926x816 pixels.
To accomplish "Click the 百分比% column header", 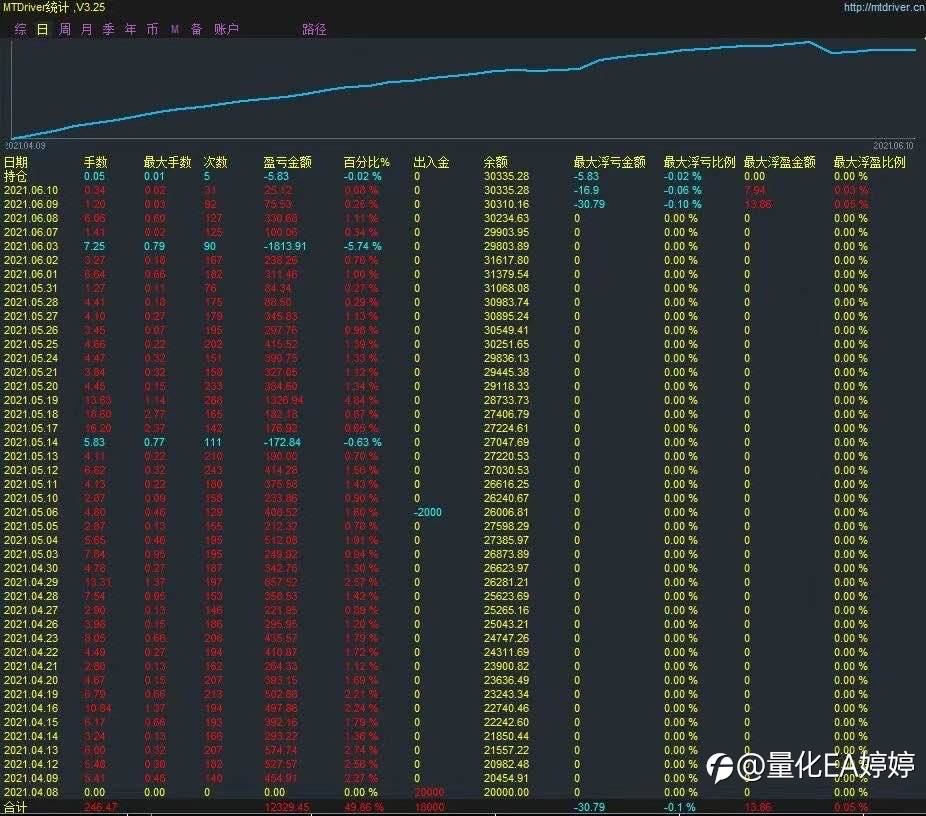I will click(x=367, y=162).
